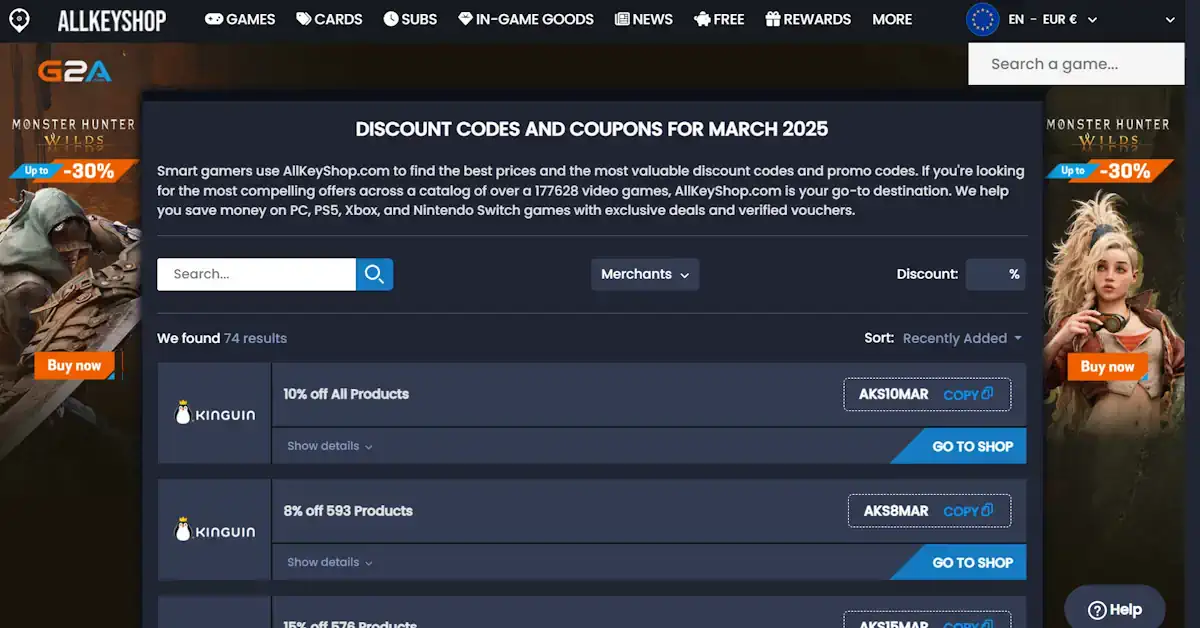Click the G2A logo banner

pos(74,70)
